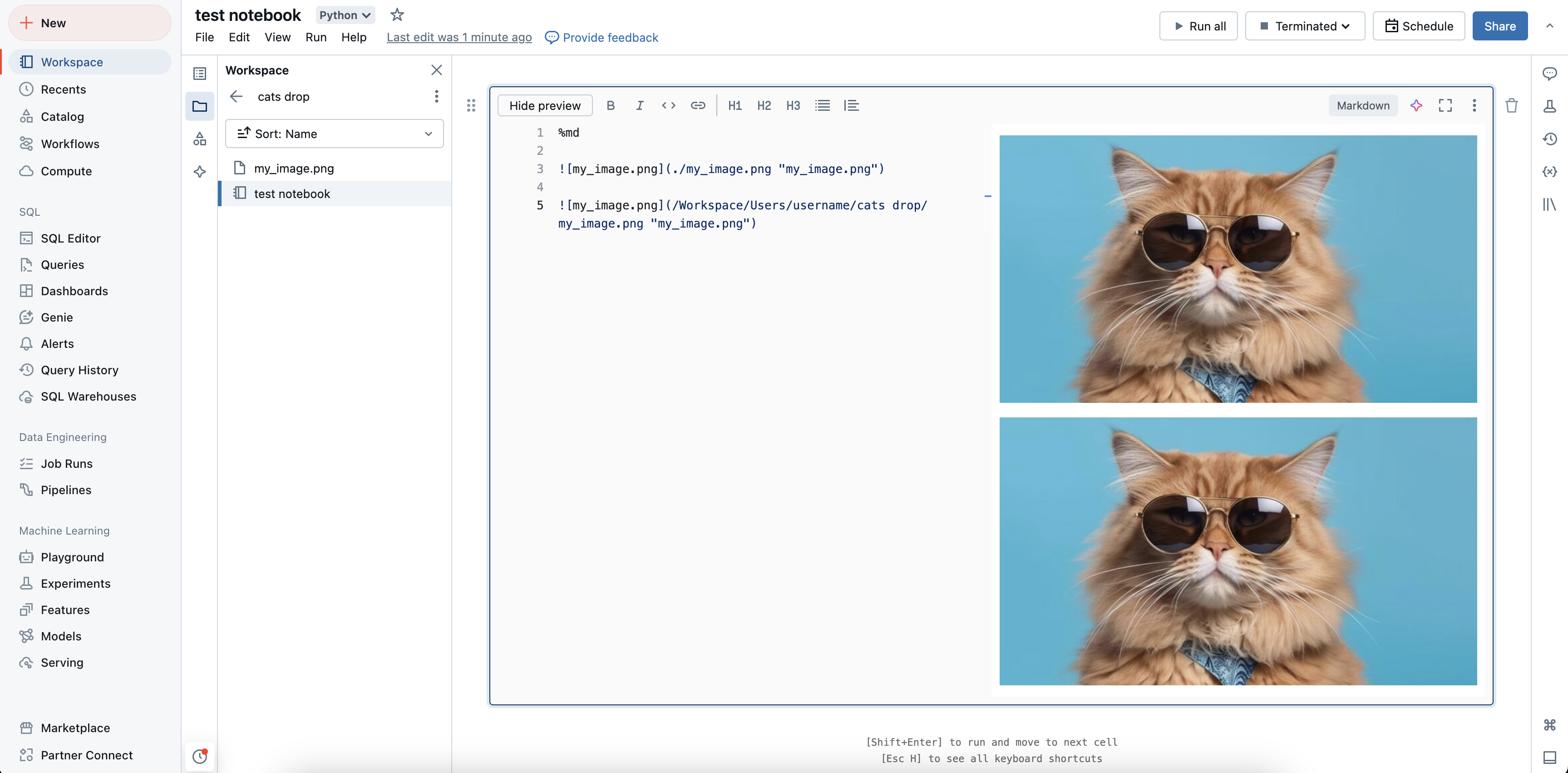Image resolution: width=1568 pixels, height=773 pixels.
Task: Click the Schedule button
Action: coord(1419,26)
